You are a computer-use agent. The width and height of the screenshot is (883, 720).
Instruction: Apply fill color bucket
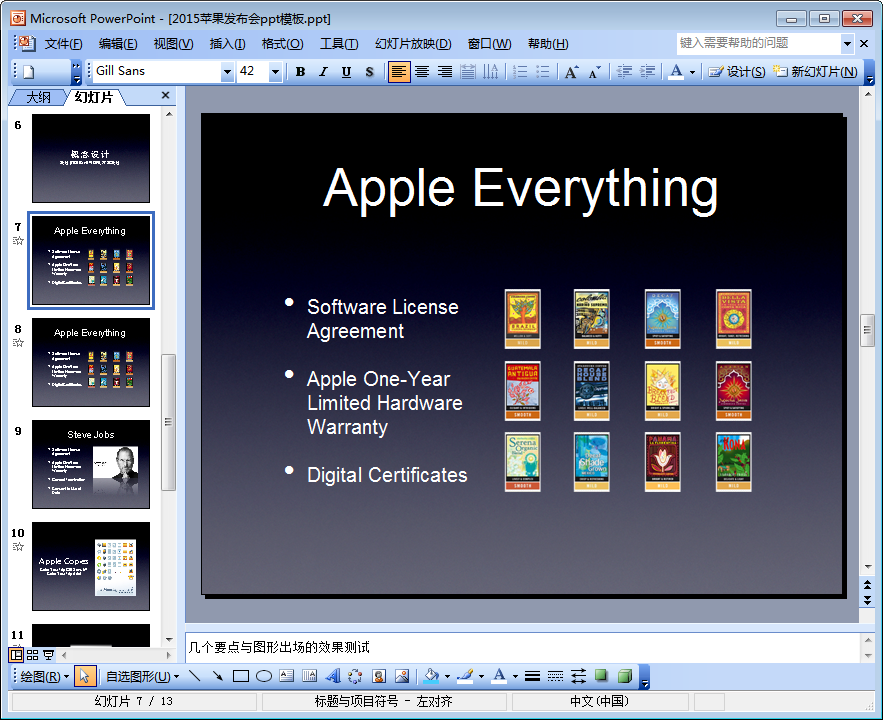pos(431,676)
